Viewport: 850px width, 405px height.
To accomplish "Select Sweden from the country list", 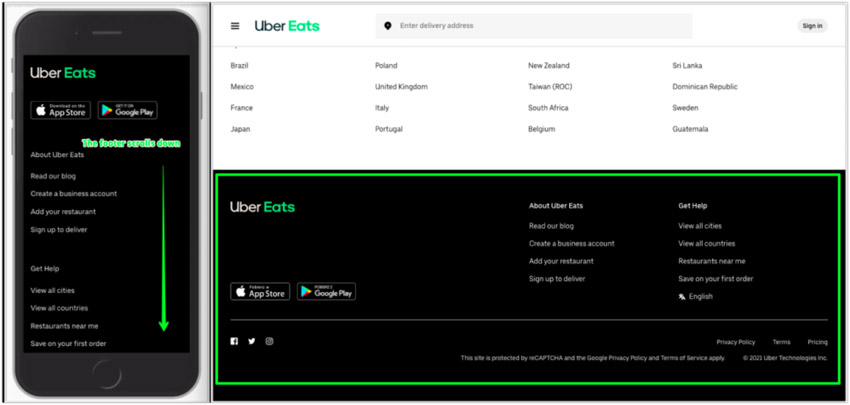I will [685, 108].
